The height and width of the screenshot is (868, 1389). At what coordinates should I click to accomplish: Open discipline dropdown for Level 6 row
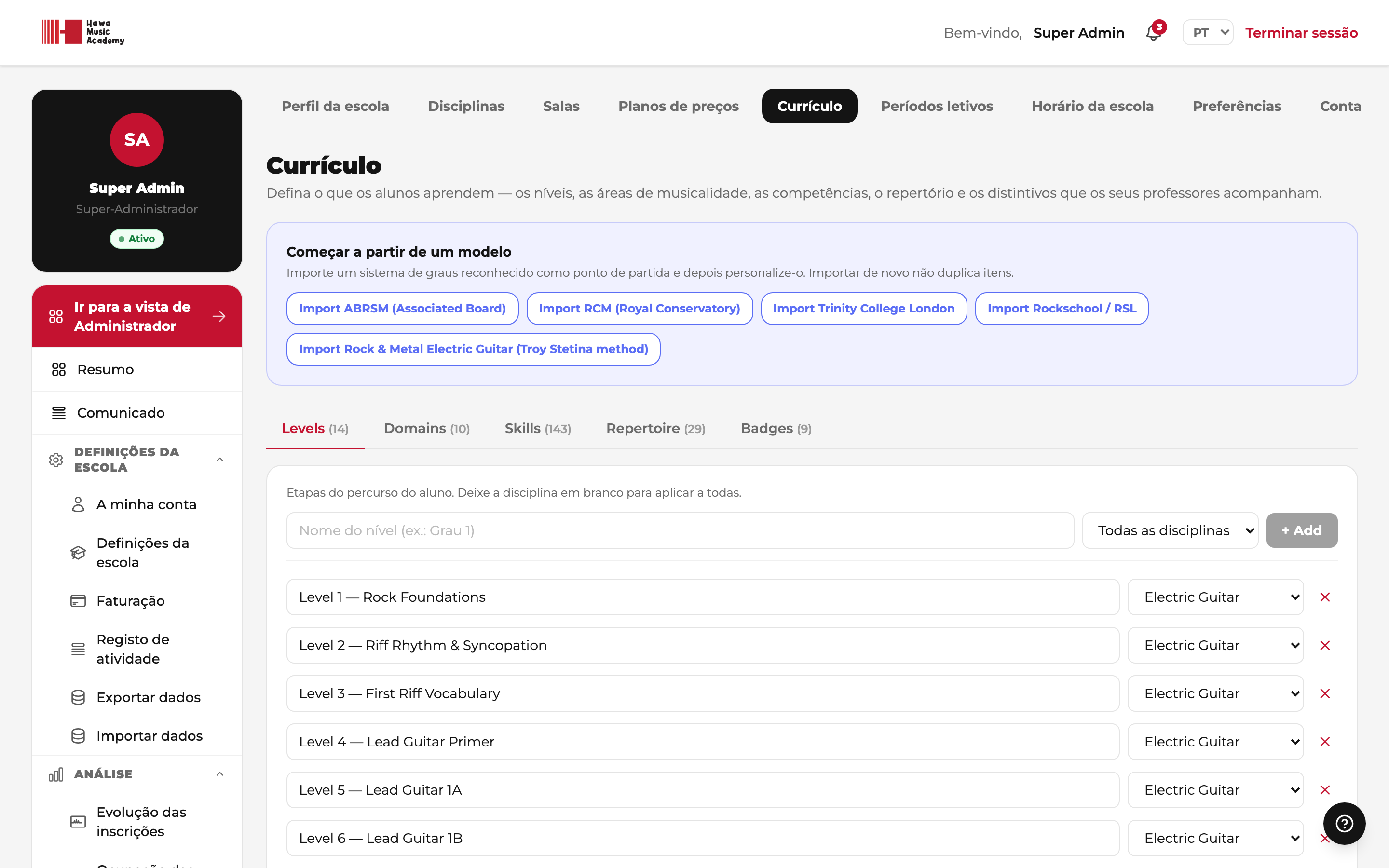click(x=1215, y=838)
